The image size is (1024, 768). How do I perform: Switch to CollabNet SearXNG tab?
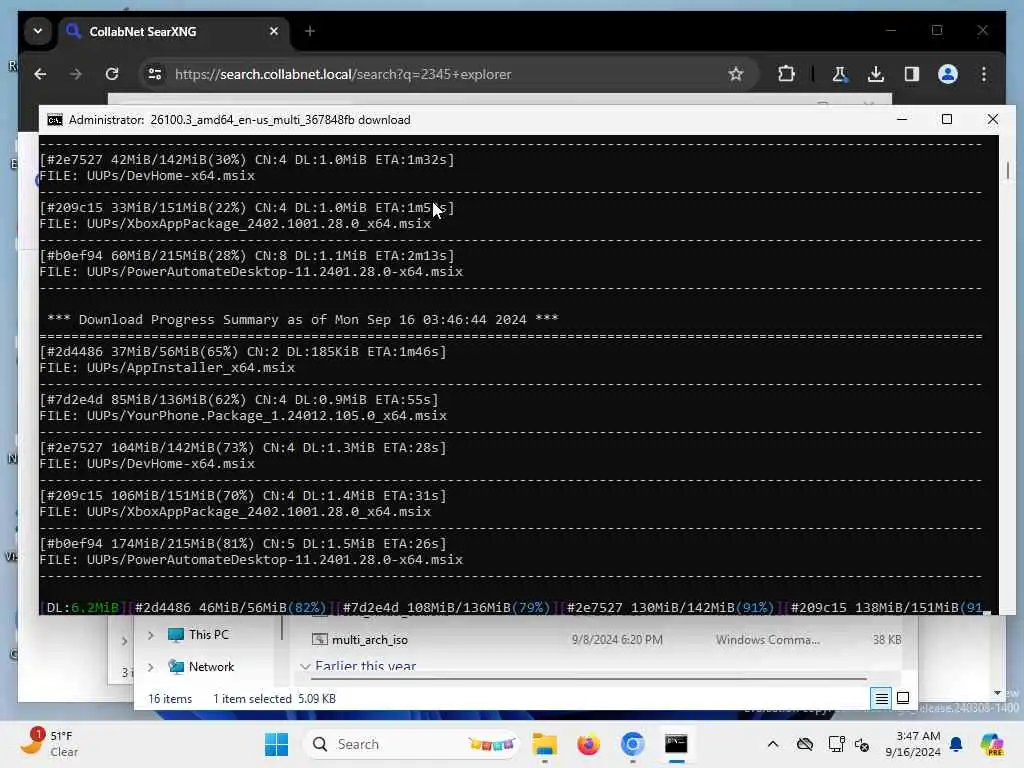[174, 31]
